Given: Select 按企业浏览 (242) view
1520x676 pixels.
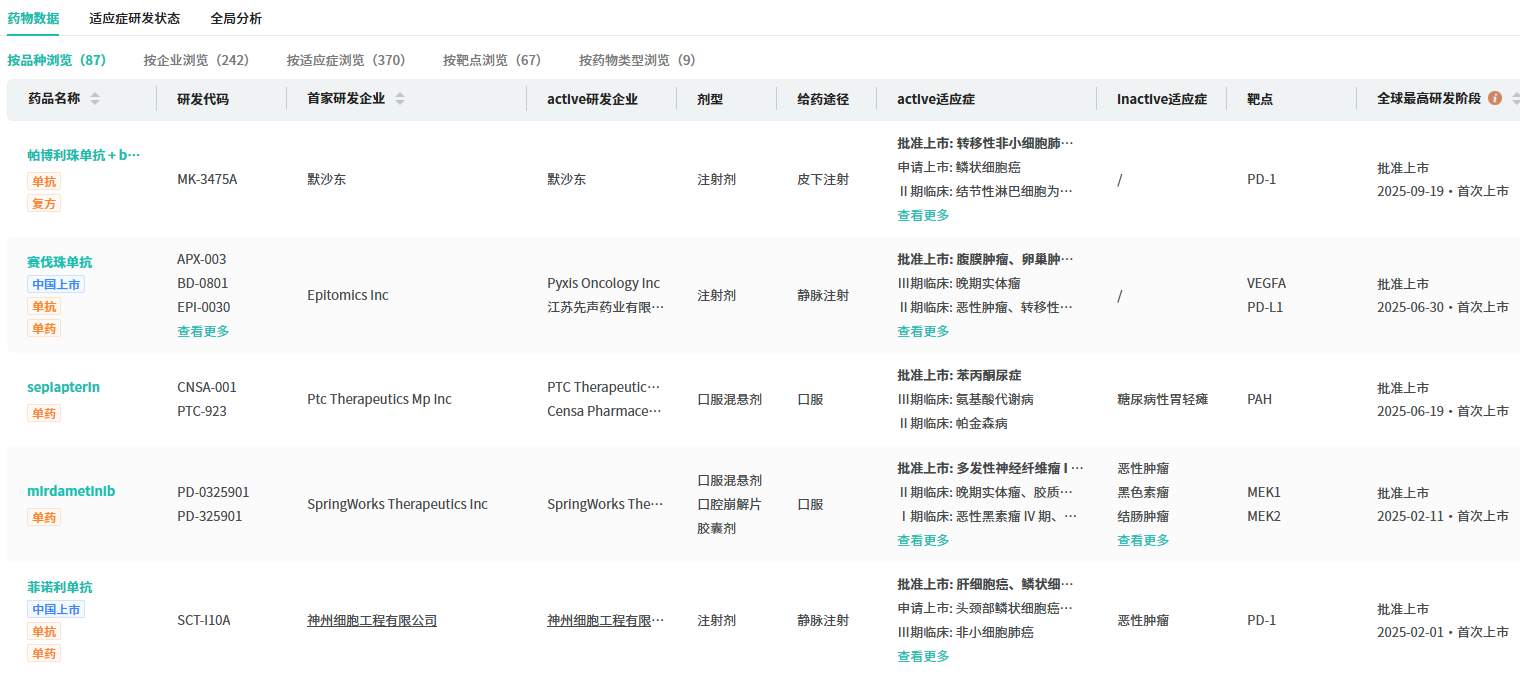Looking at the screenshot, I should (196, 60).
